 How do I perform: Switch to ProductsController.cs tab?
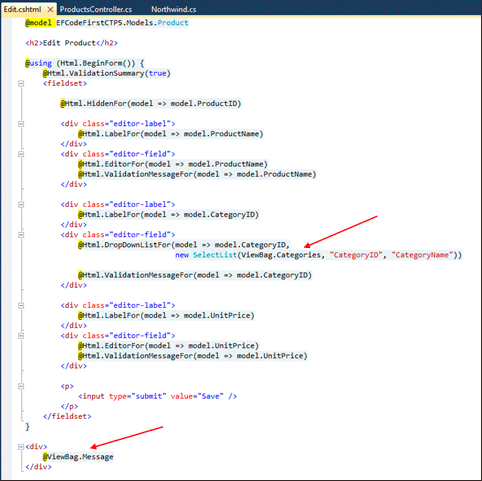(96, 9)
